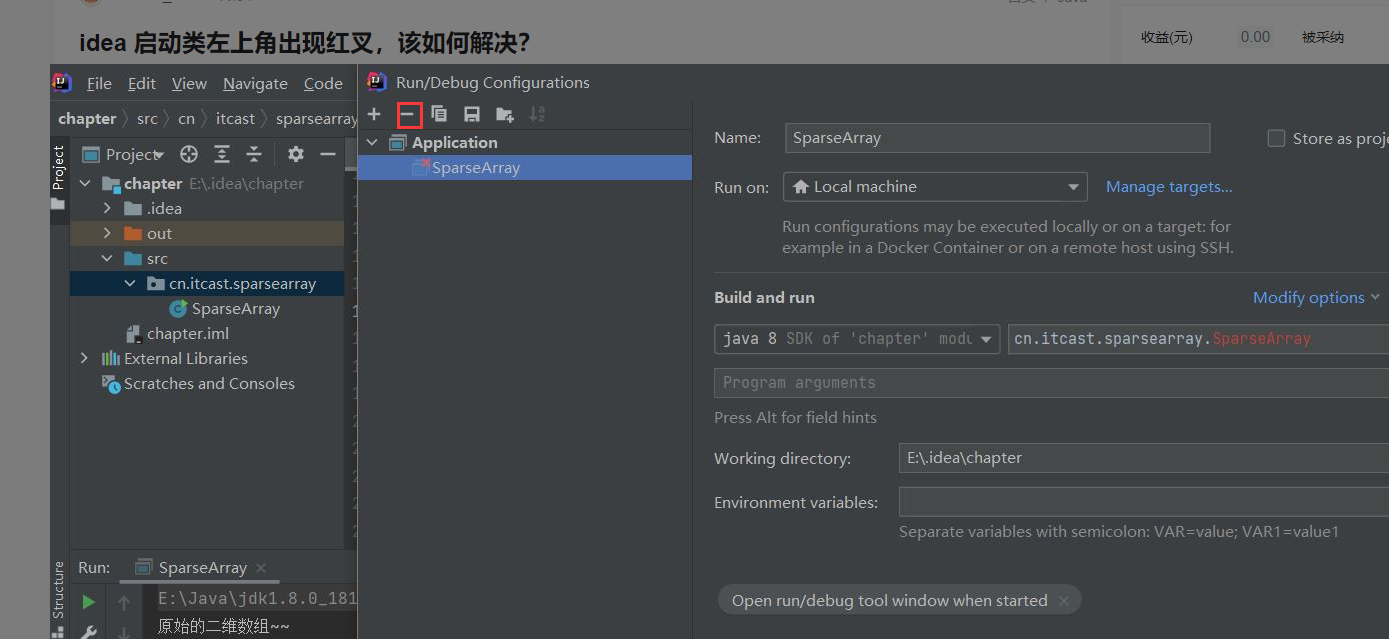Click the Add New Configuration plus icon
Image resolution: width=1389 pixels, height=639 pixels.
(x=374, y=115)
